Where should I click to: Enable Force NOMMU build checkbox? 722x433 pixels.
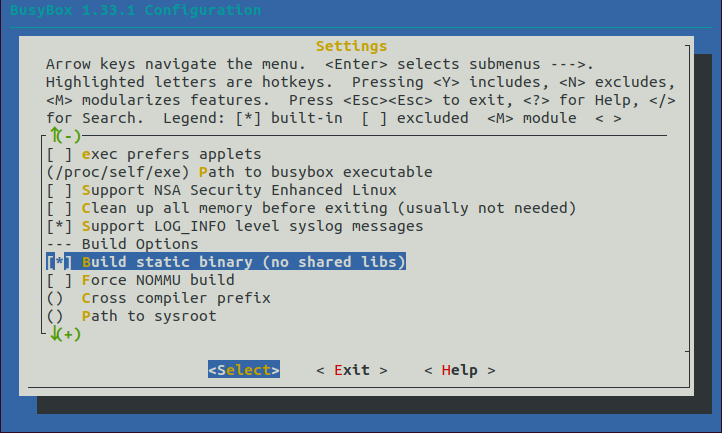[59, 280]
